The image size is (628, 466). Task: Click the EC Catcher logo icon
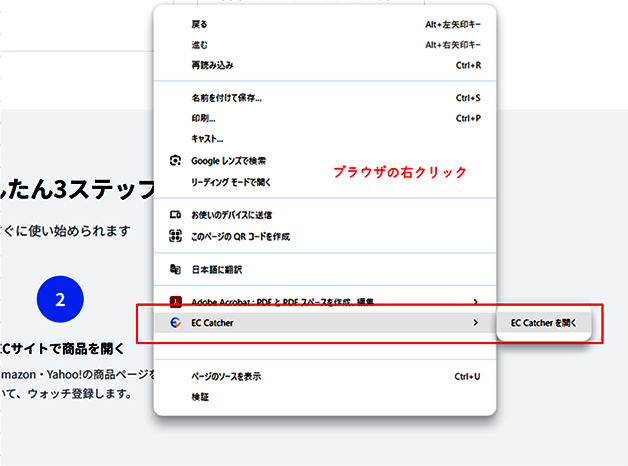175,323
